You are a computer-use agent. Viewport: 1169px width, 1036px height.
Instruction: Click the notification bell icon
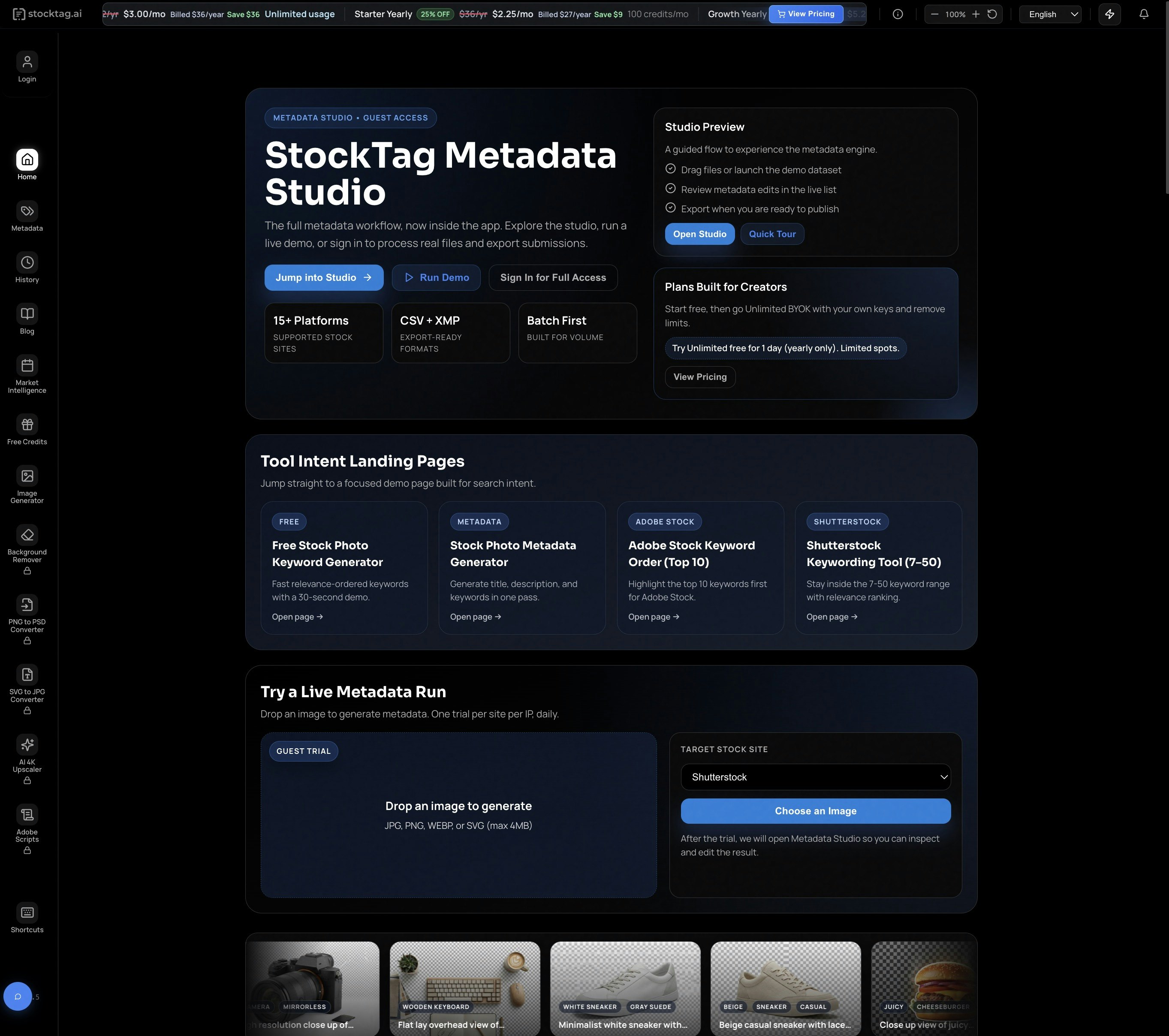1143,14
